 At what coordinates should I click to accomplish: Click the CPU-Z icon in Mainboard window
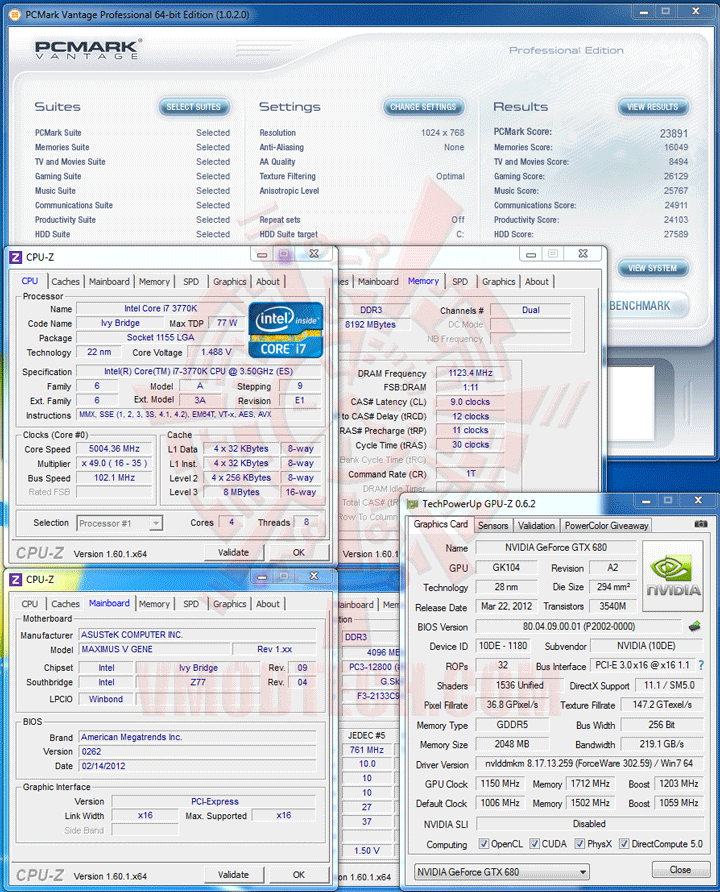click(x=15, y=580)
